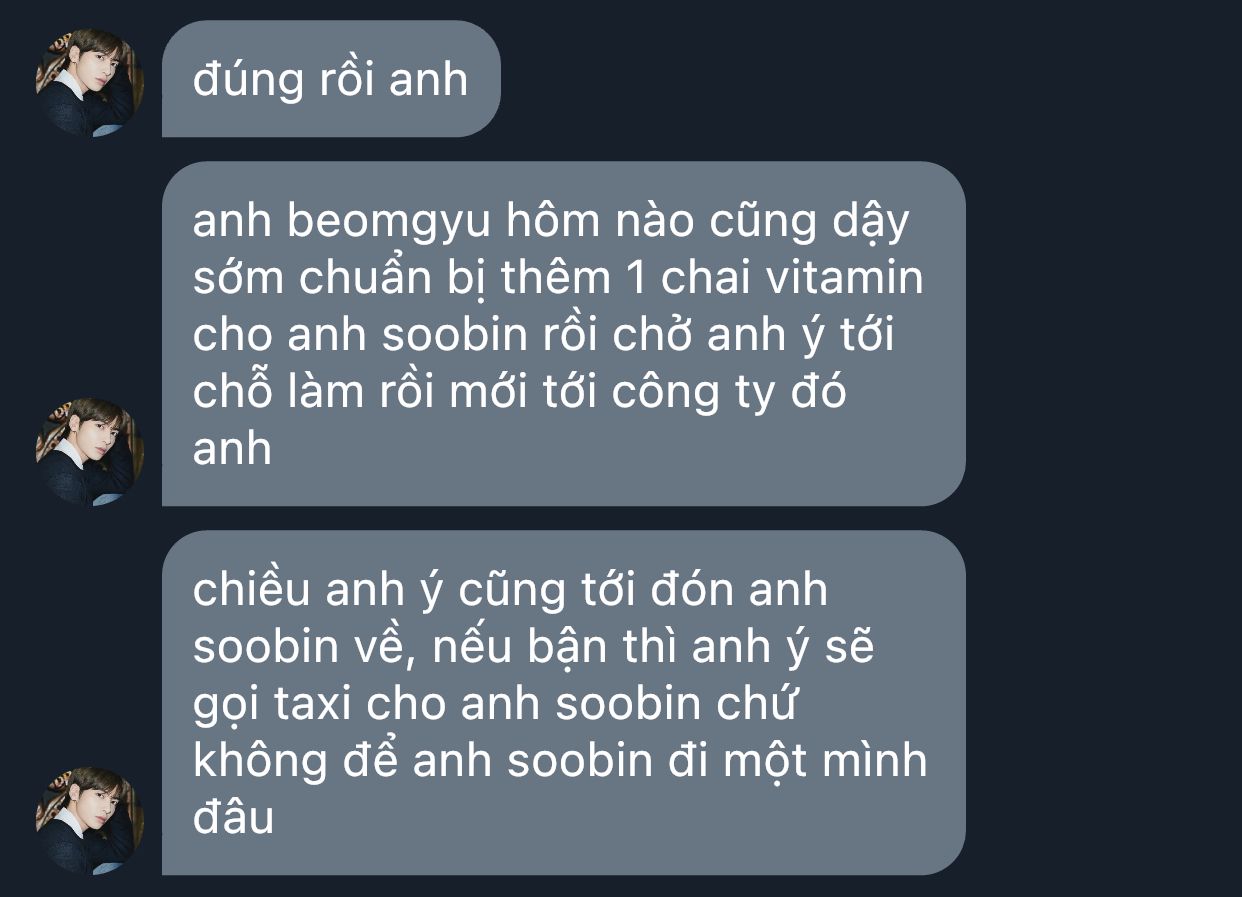Open the sender avatar beside the taxi message

click(90, 820)
